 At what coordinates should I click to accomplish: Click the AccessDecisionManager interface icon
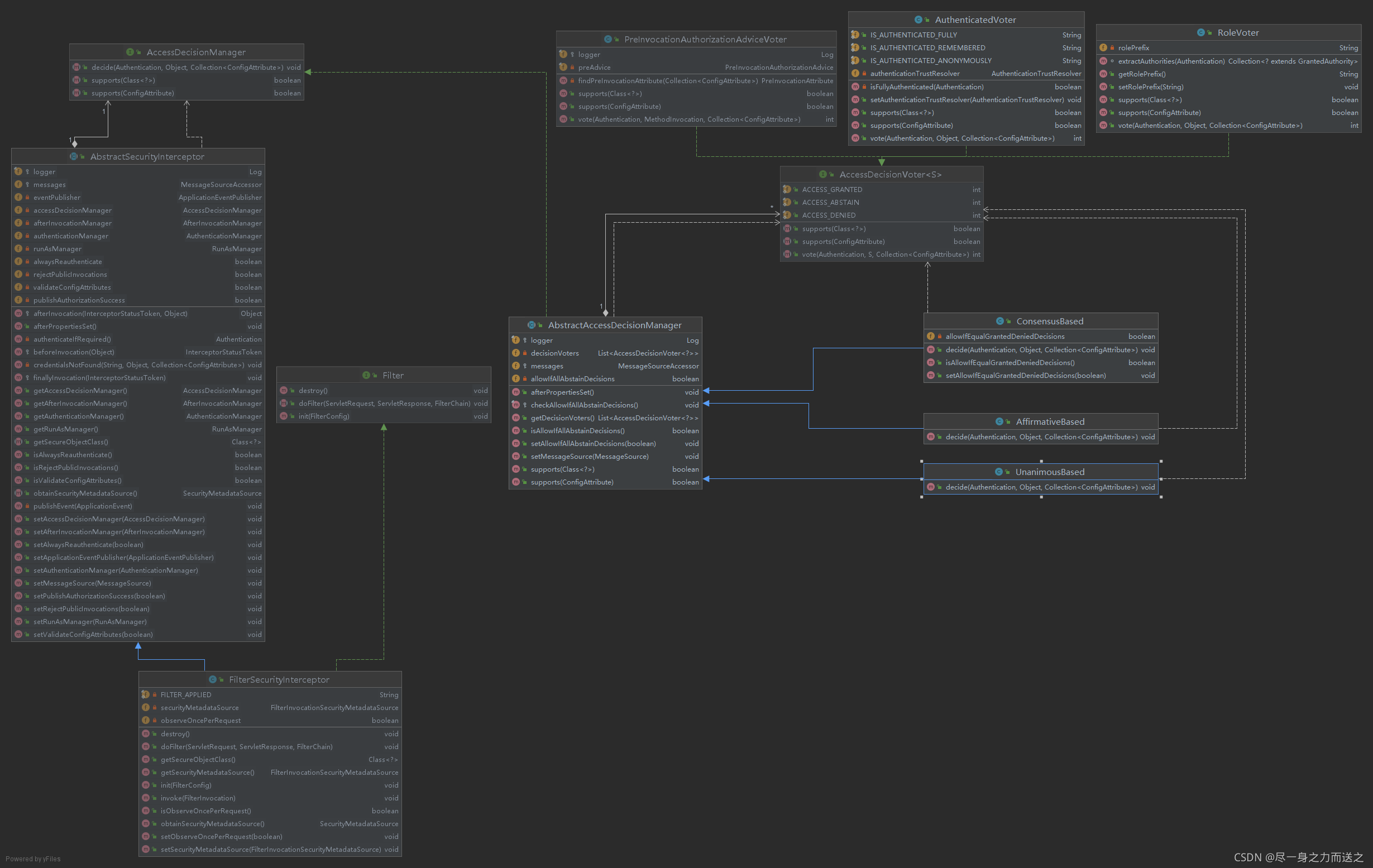(x=130, y=52)
